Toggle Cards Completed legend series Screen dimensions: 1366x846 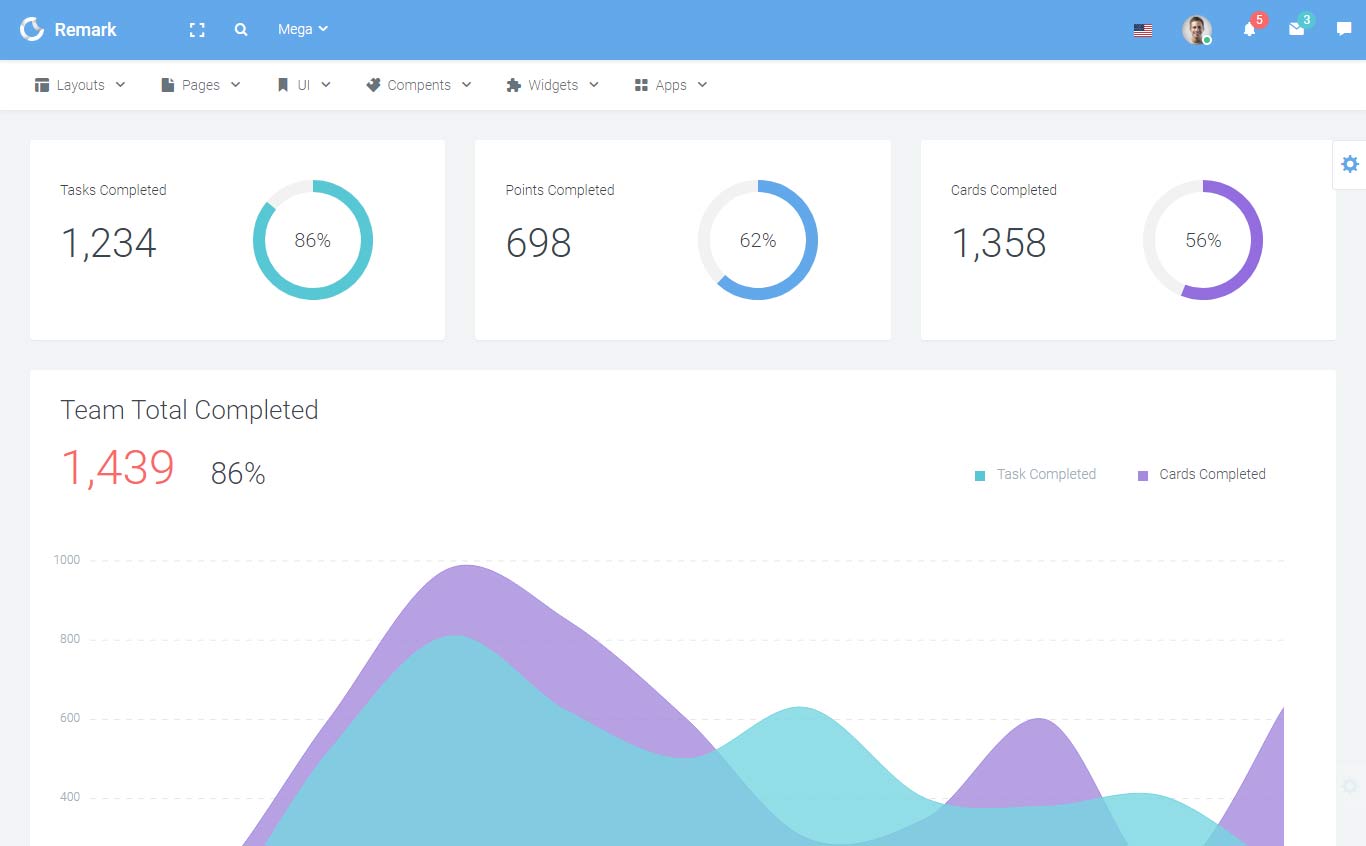pos(1212,474)
